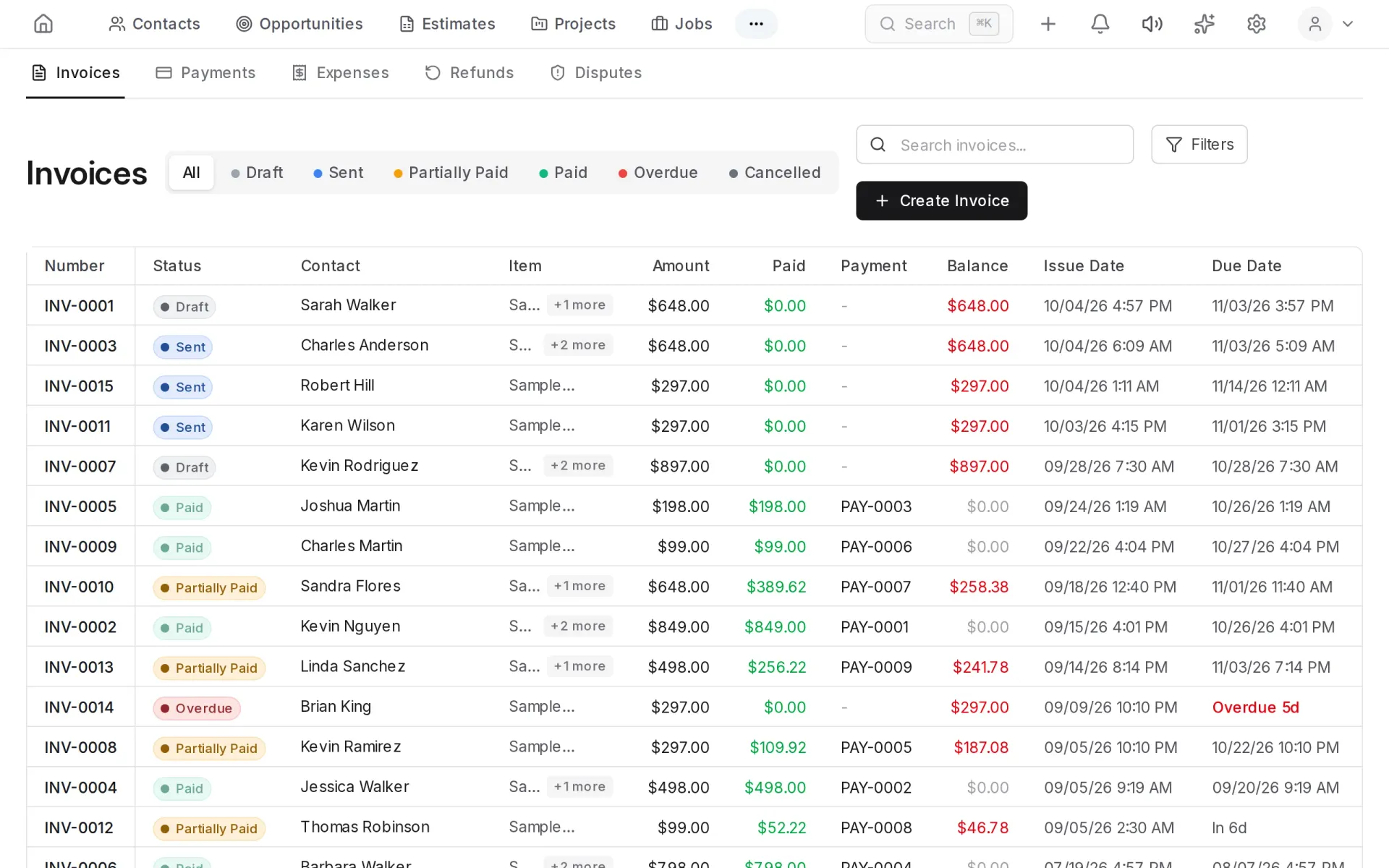This screenshot has height=868, width=1389.
Task: Expand '+1 more' items for INV-0010
Action: pos(579,586)
